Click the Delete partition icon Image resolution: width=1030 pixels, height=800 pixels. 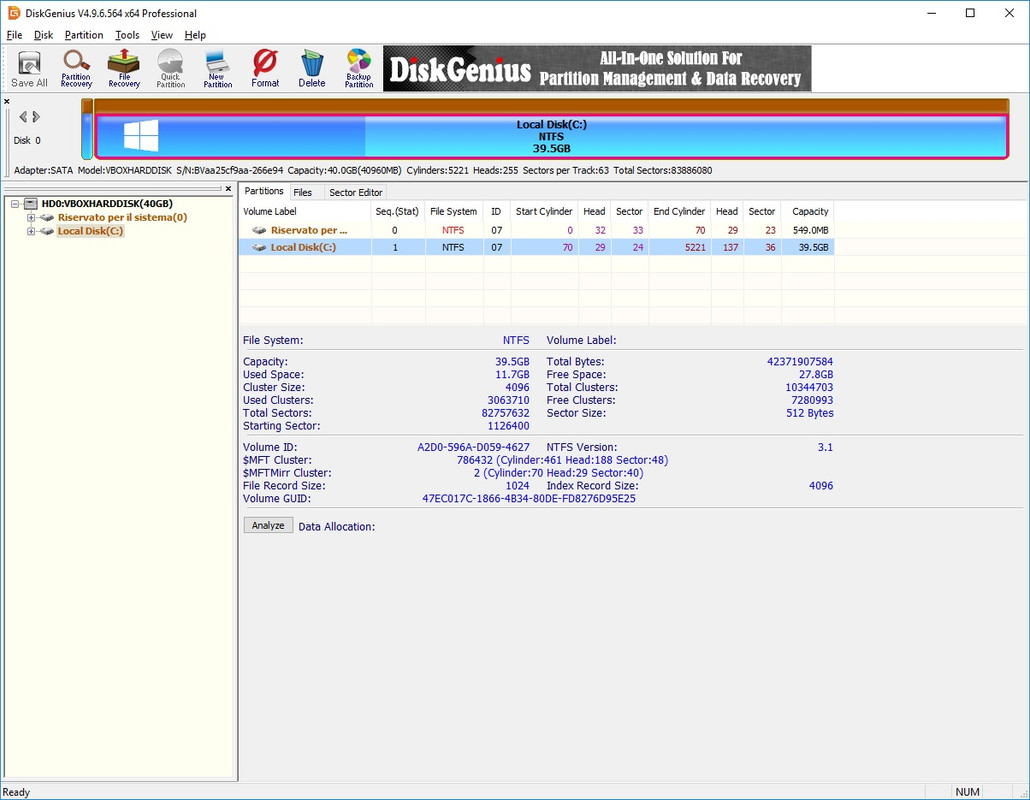click(312, 69)
